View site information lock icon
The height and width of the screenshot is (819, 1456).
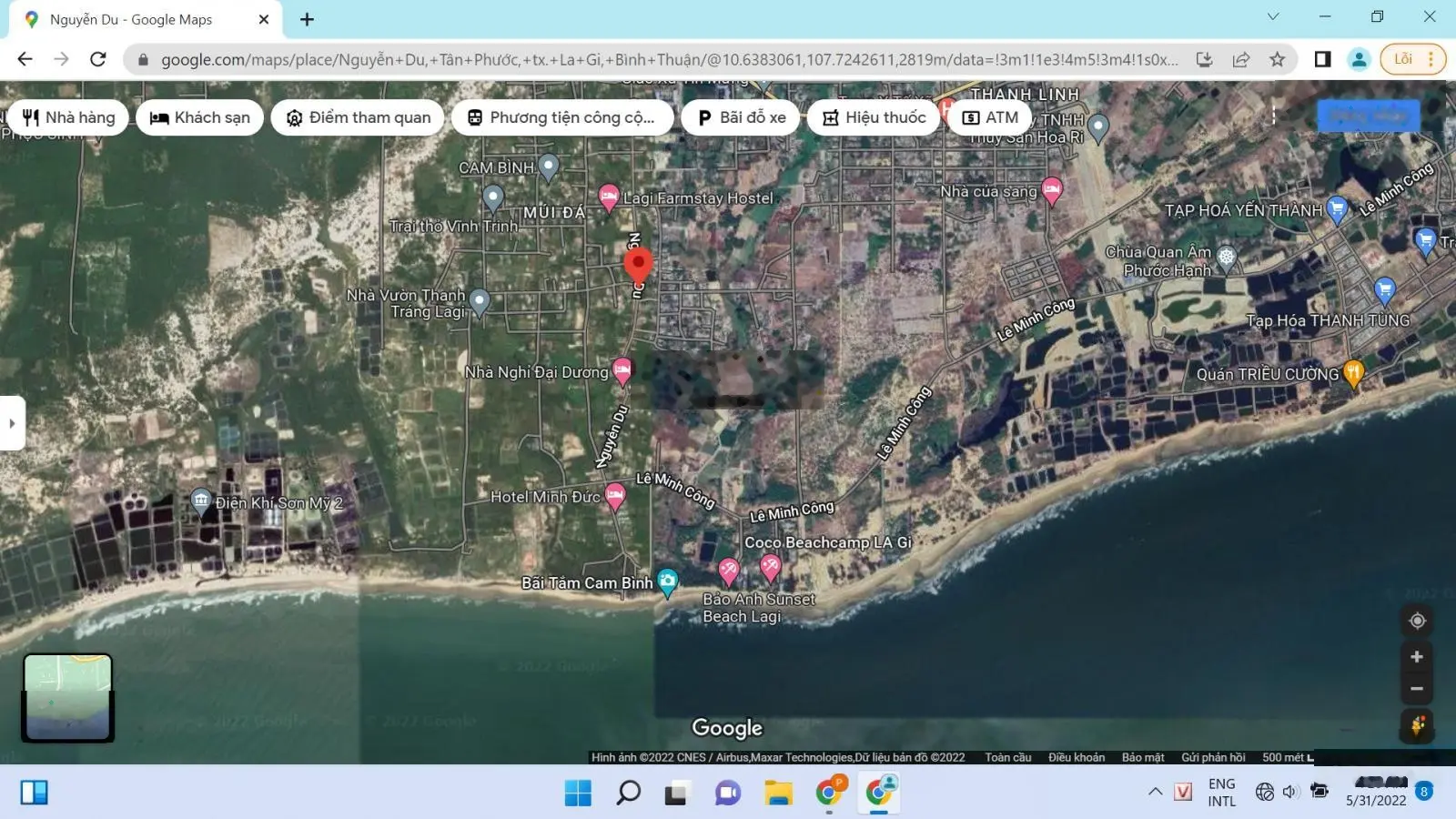click(x=143, y=60)
